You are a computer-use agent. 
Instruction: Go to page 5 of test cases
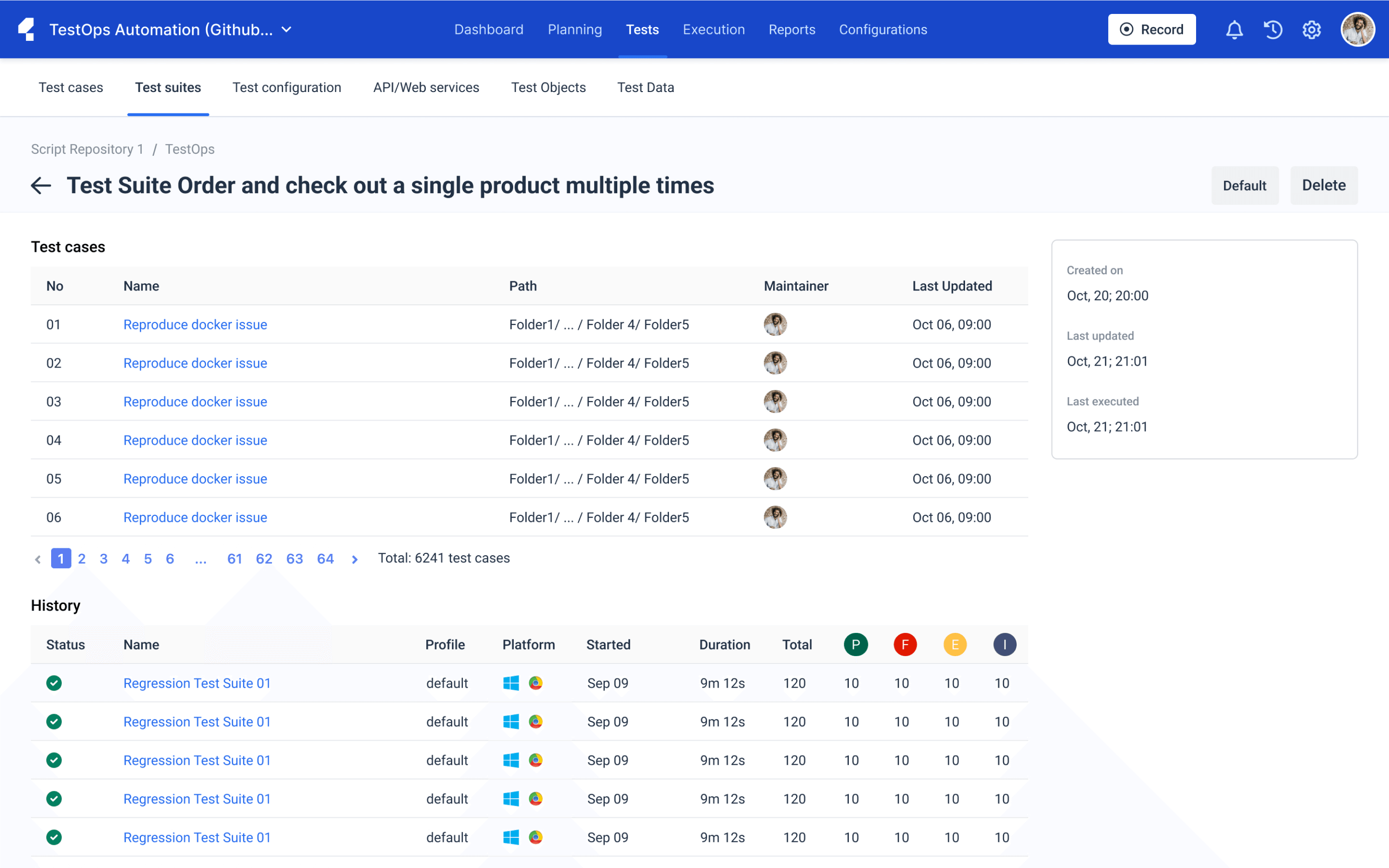click(147, 559)
